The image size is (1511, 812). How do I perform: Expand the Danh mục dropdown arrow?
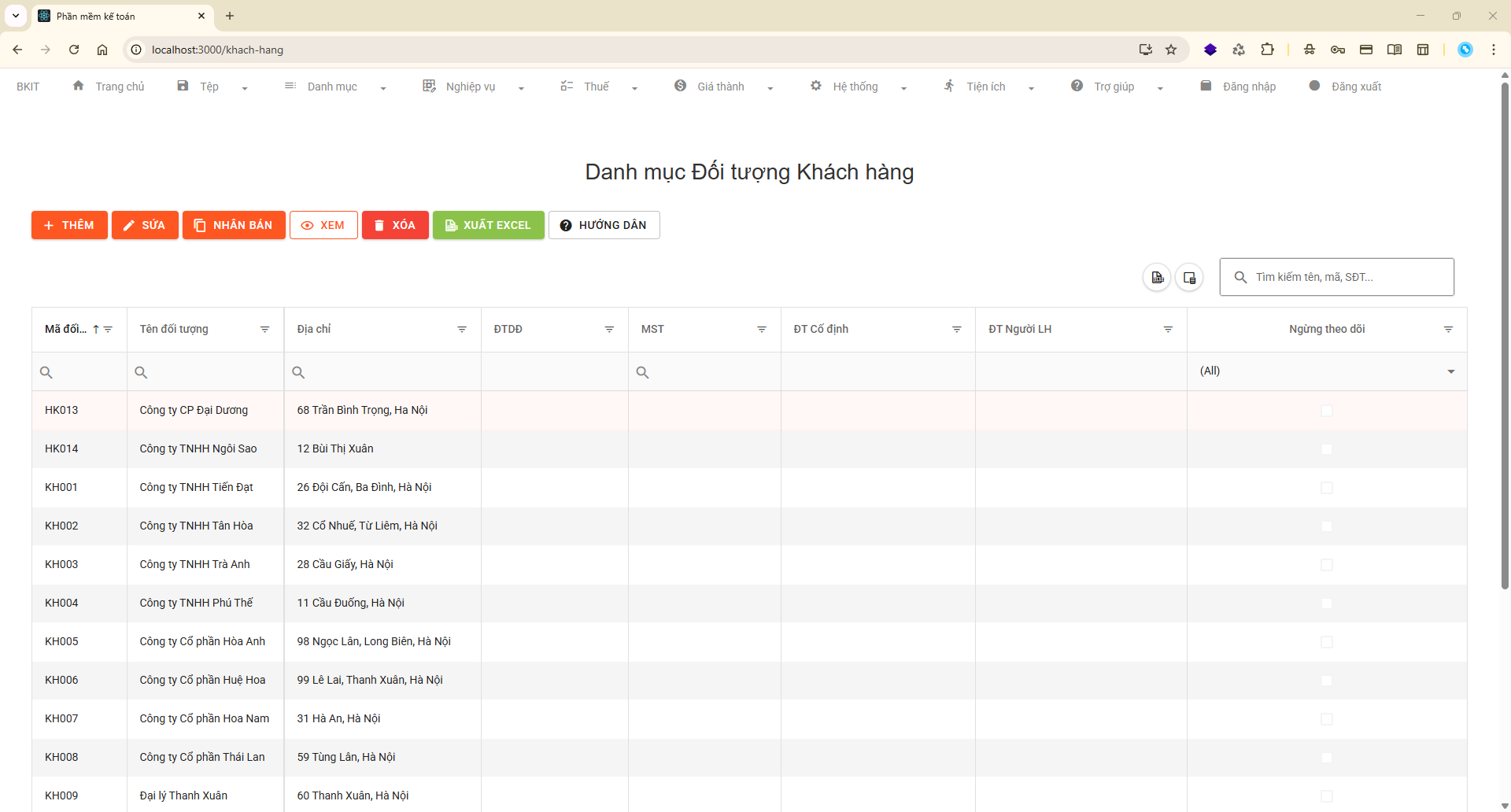point(383,88)
